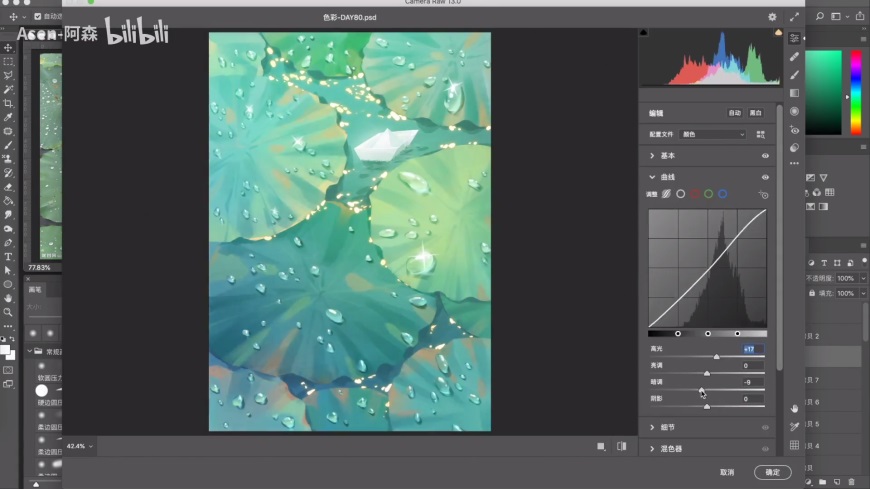Select Camera Raw Hand tool at bottom
The height and width of the screenshot is (489, 870).
(795, 409)
